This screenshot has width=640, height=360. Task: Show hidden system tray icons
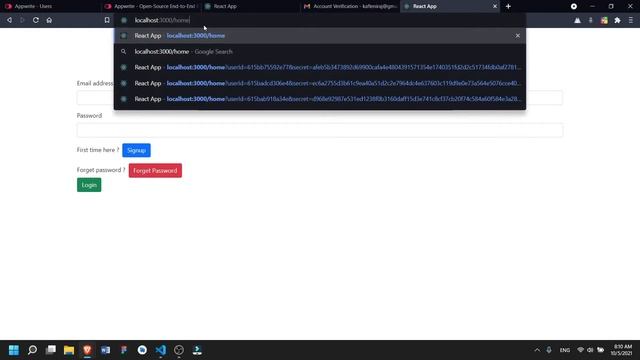pos(537,350)
